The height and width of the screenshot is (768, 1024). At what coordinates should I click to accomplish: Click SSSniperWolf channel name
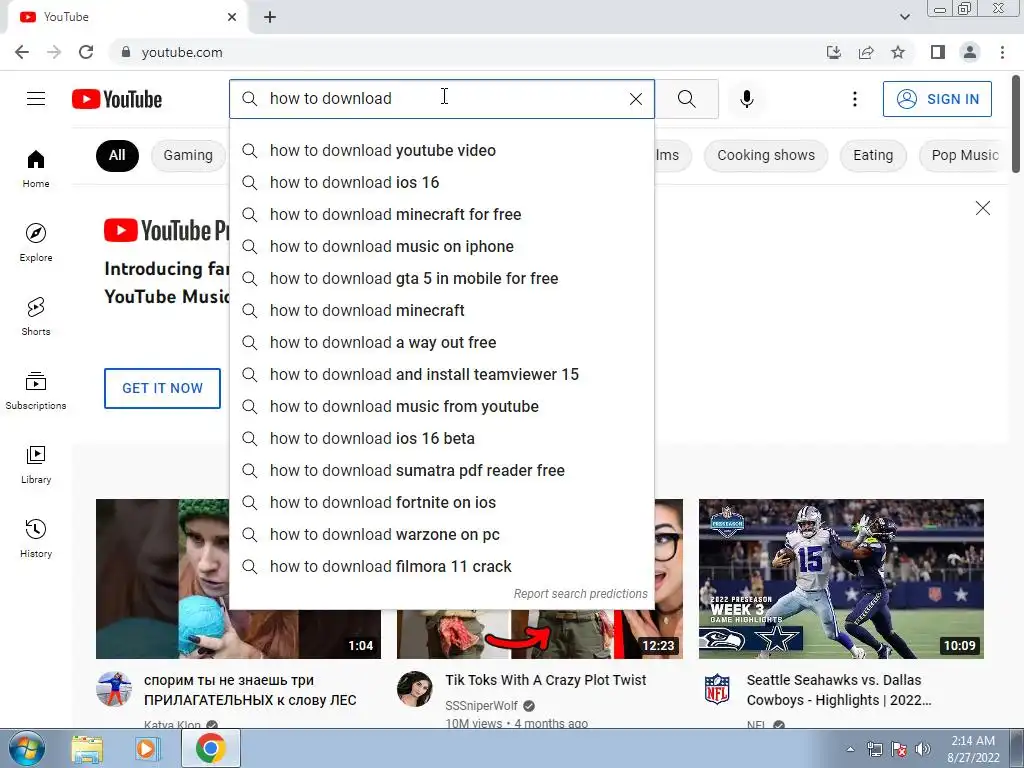pos(481,705)
